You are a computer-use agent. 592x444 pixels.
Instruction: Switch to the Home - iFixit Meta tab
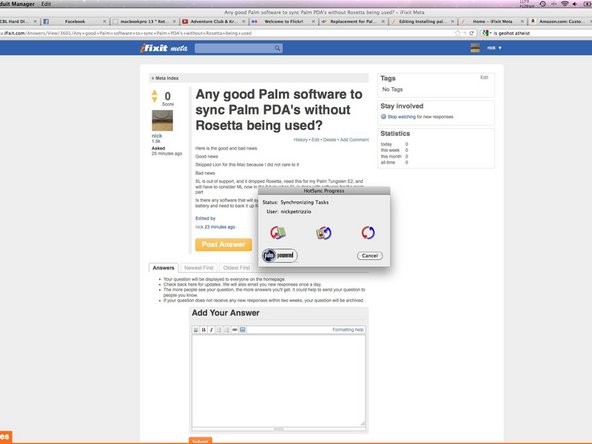coord(492,22)
